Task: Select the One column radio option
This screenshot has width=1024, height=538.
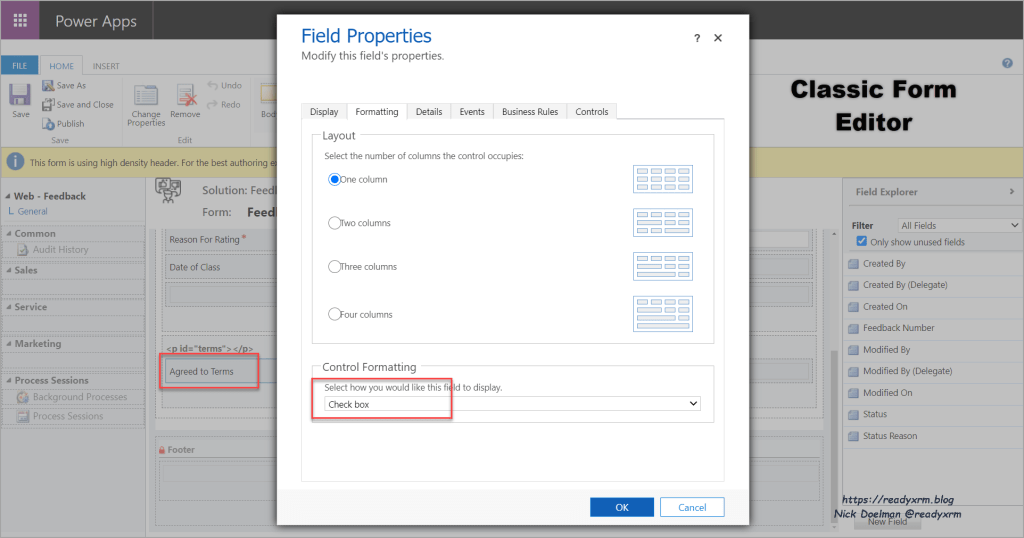Action: (335, 180)
